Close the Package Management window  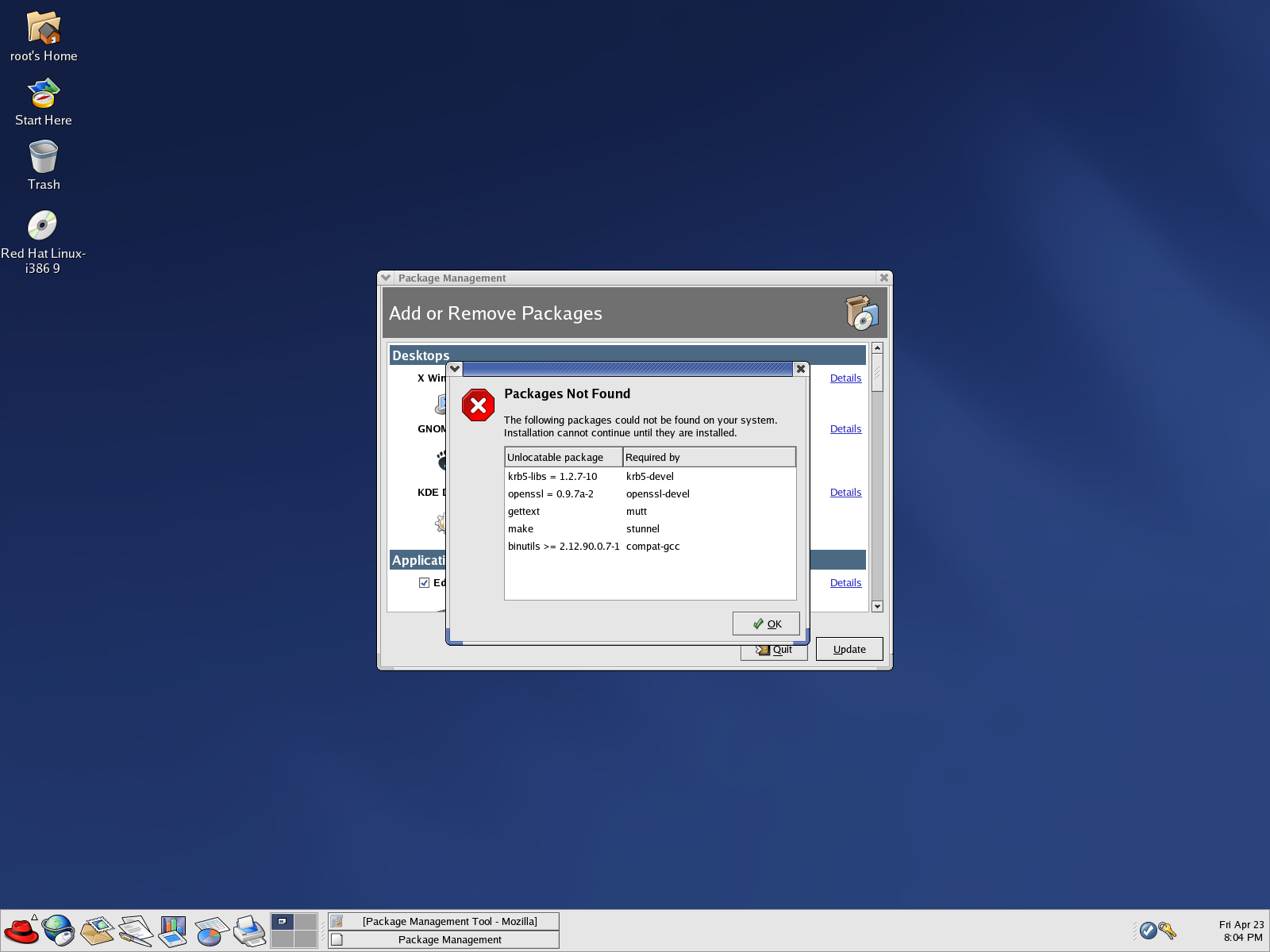[x=883, y=278]
